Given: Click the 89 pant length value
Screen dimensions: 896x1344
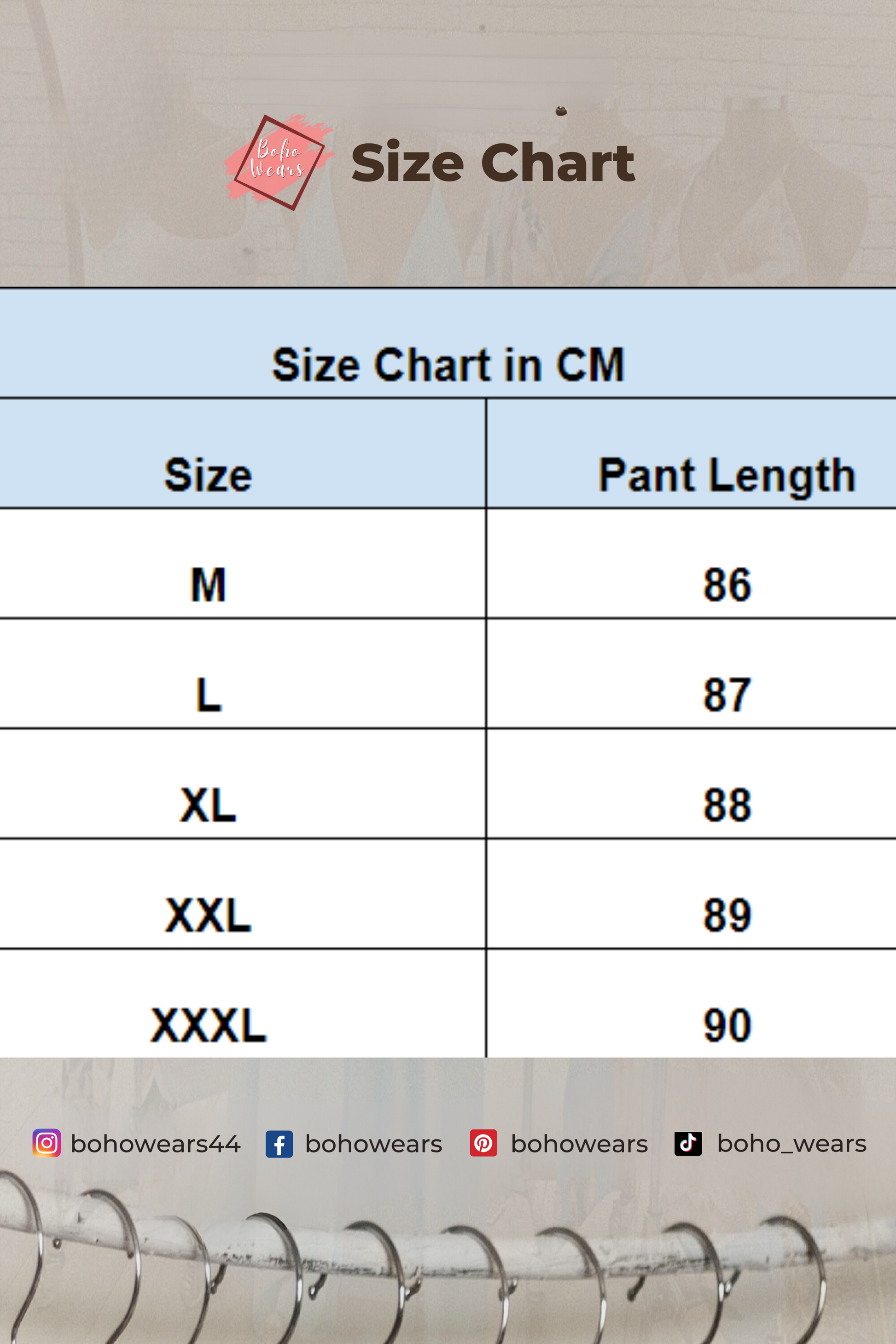Looking at the screenshot, I should [x=727, y=915].
